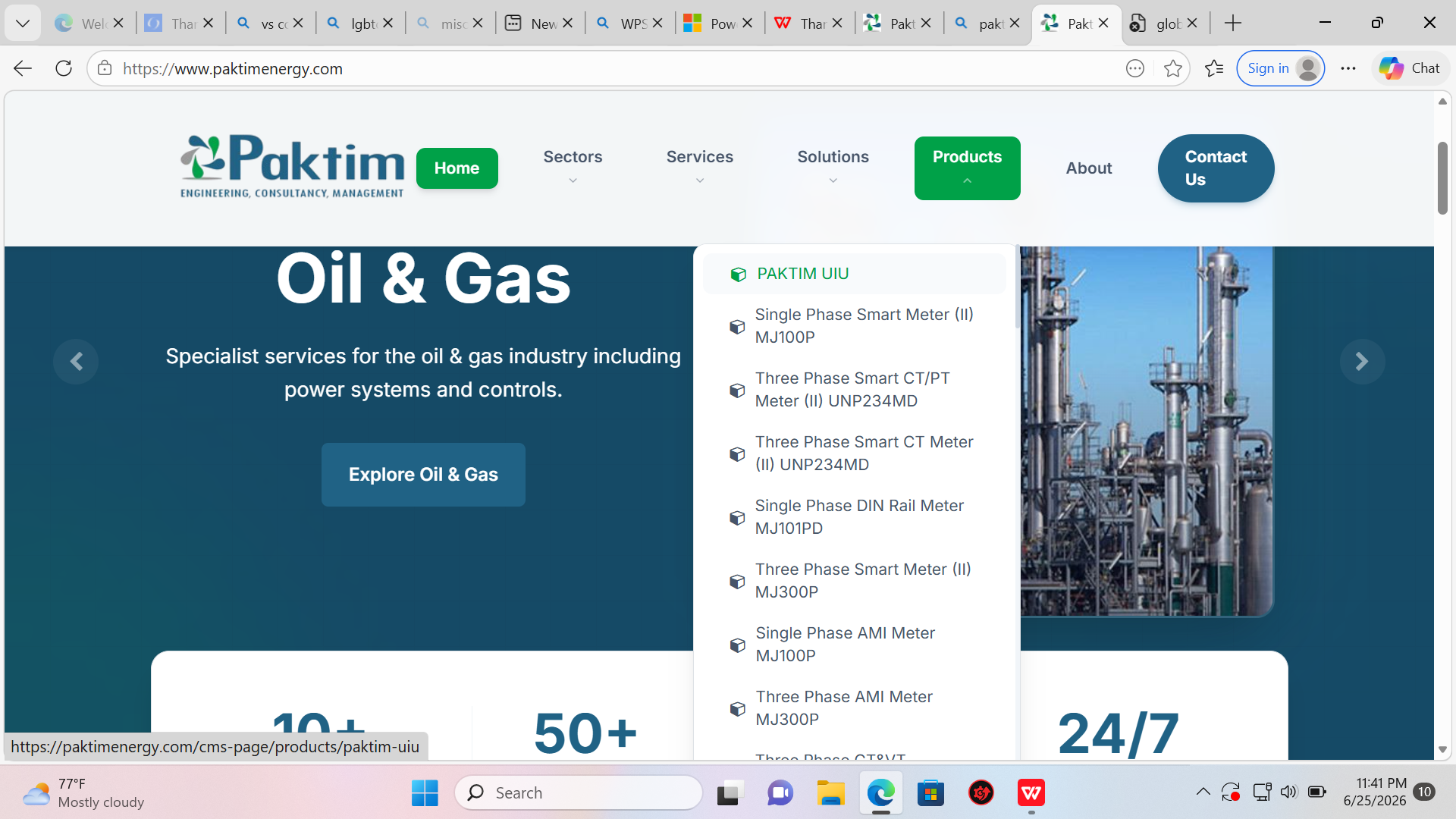
Task: Close the active Pakt tab
Action: [1103, 24]
